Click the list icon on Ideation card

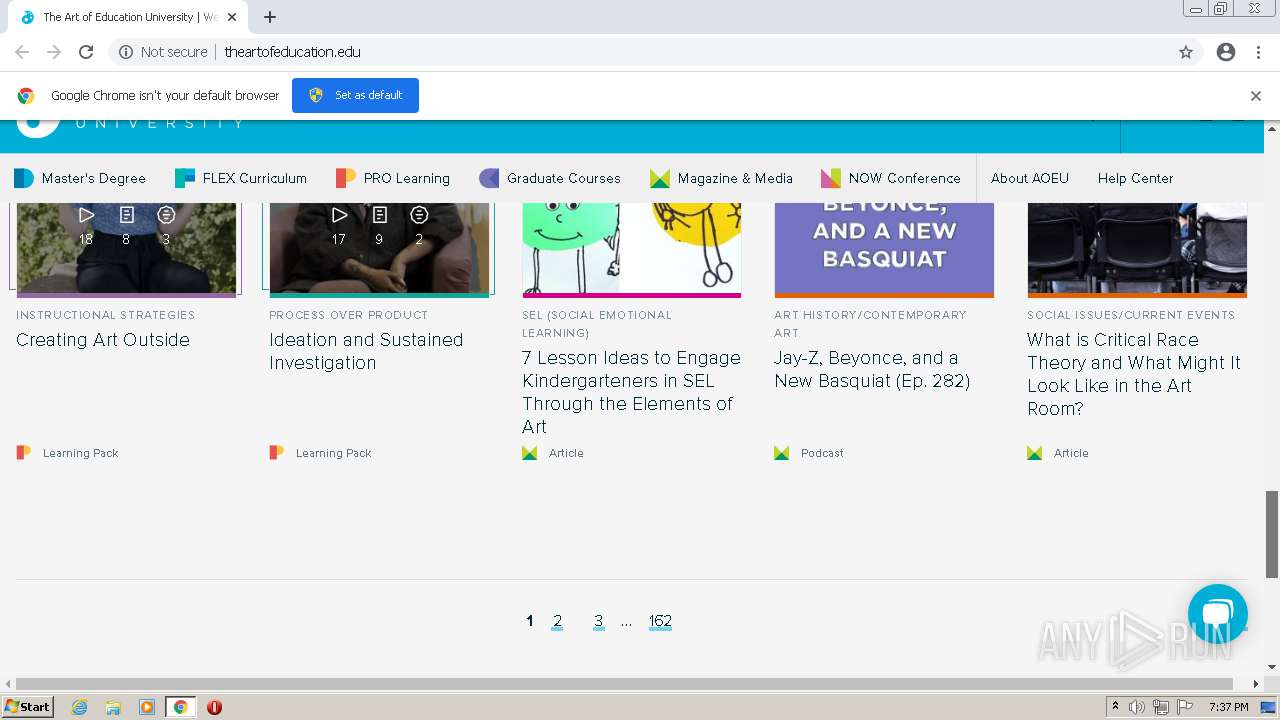coord(419,215)
